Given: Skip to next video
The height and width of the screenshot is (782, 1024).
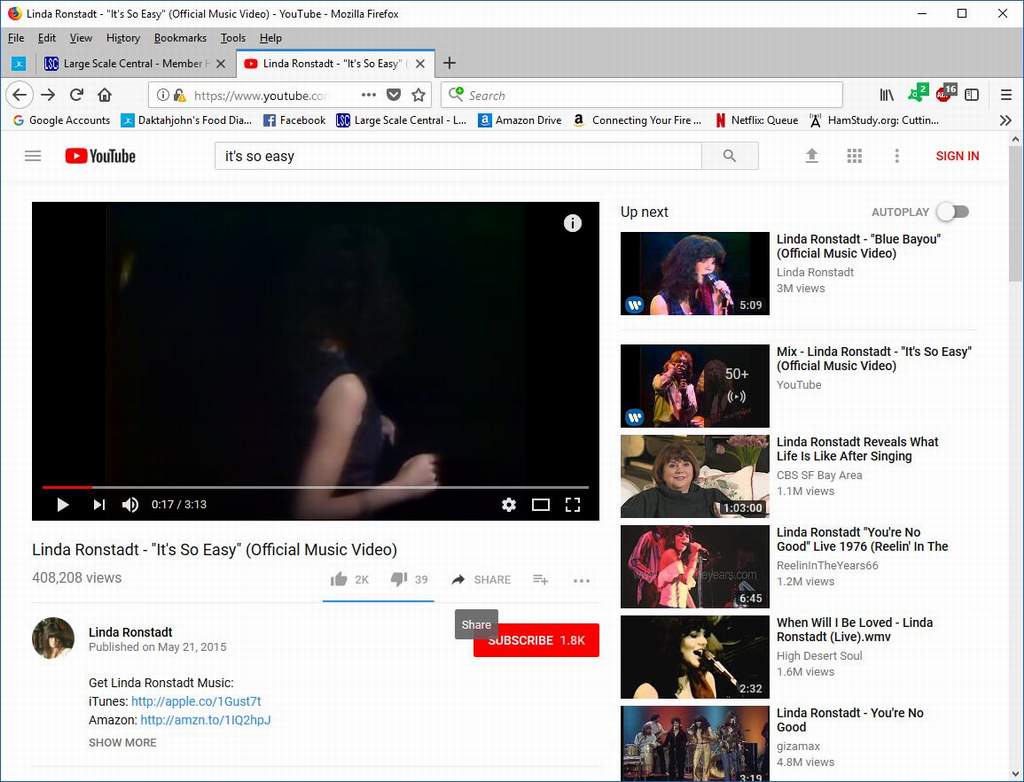Looking at the screenshot, I should click(99, 504).
